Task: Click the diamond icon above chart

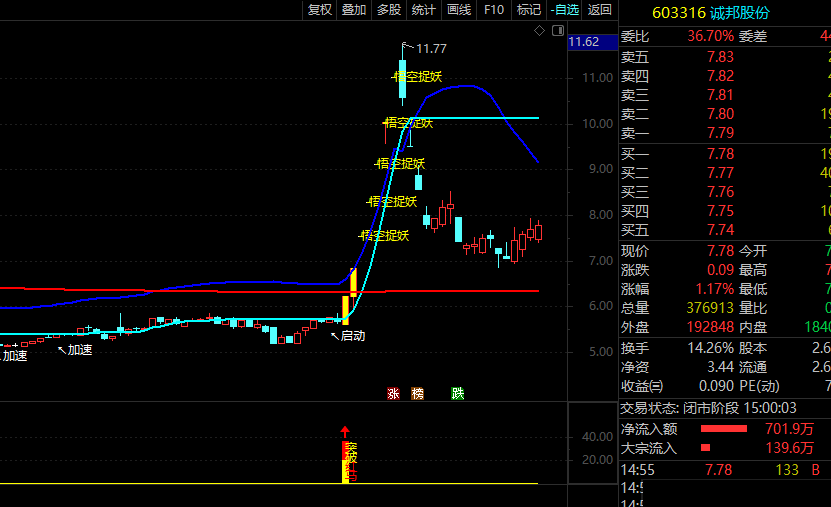Action: [x=540, y=31]
